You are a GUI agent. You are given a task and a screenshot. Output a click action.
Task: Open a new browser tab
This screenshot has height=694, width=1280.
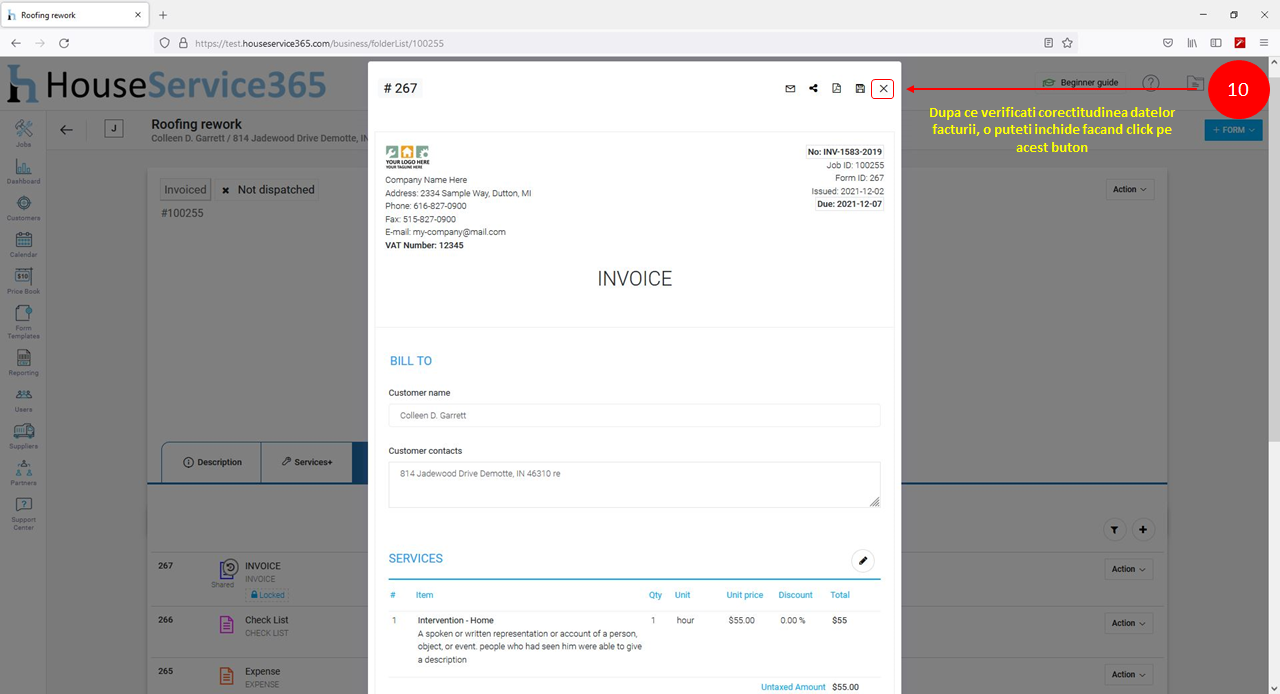coord(163,15)
